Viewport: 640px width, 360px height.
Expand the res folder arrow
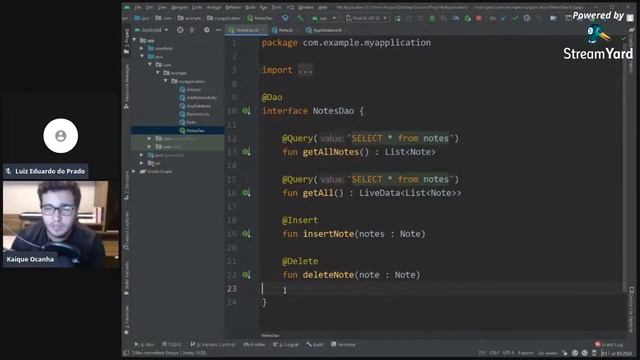(x=142, y=163)
